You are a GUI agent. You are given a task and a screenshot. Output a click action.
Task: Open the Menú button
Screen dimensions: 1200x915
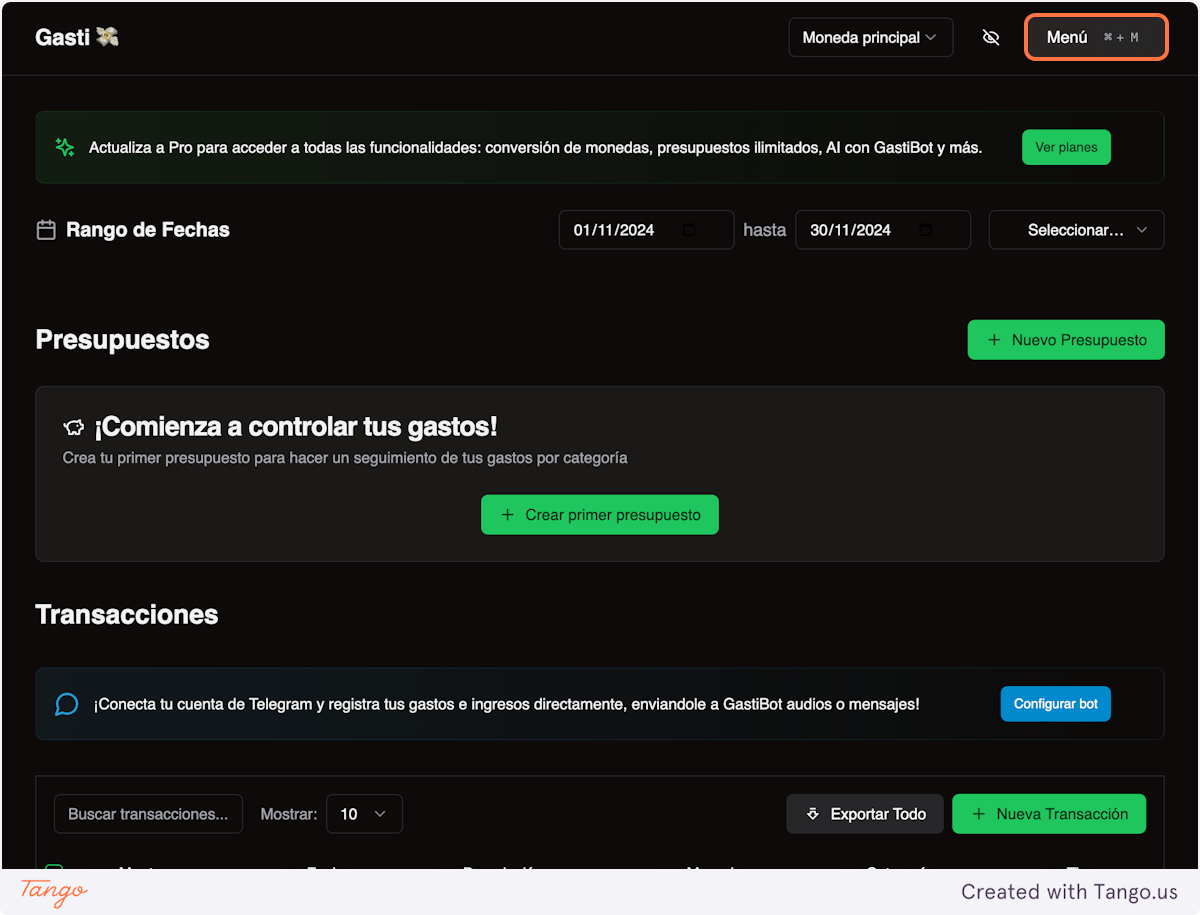coord(1096,38)
